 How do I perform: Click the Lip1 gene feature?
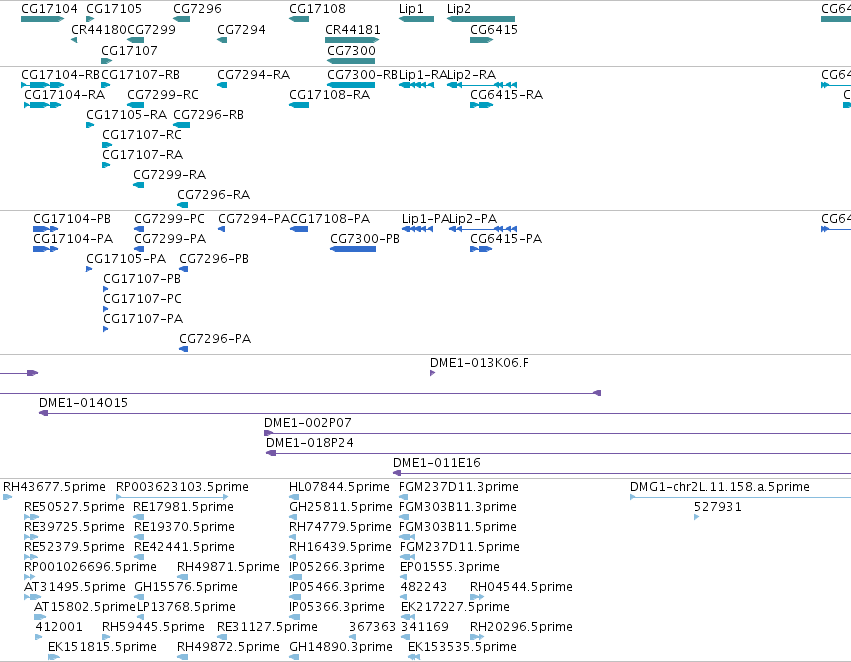click(x=416, y=19)
